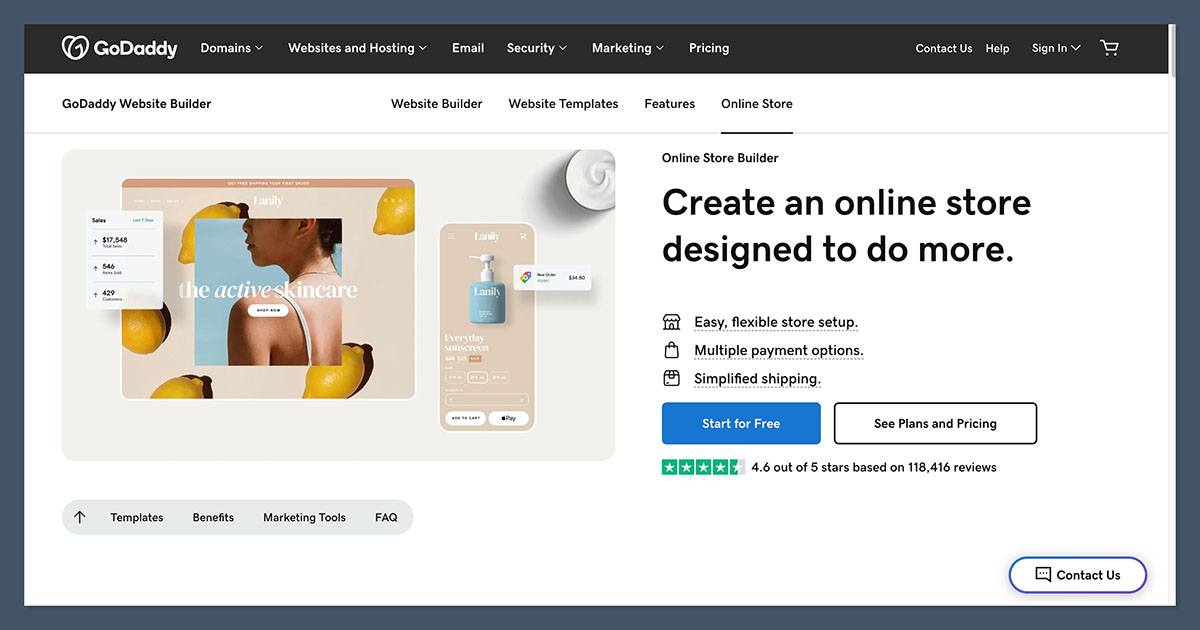Select the Features tab
This screenshot has width=1200, height=630.
click(669, 104)
